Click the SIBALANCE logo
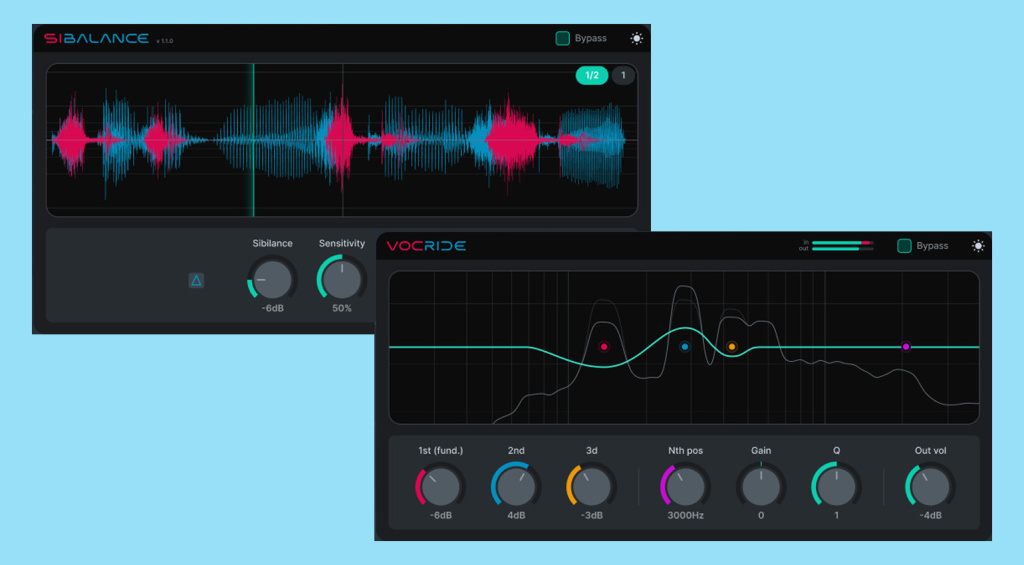Screen dimensions: 1024x565 [97, 39]
